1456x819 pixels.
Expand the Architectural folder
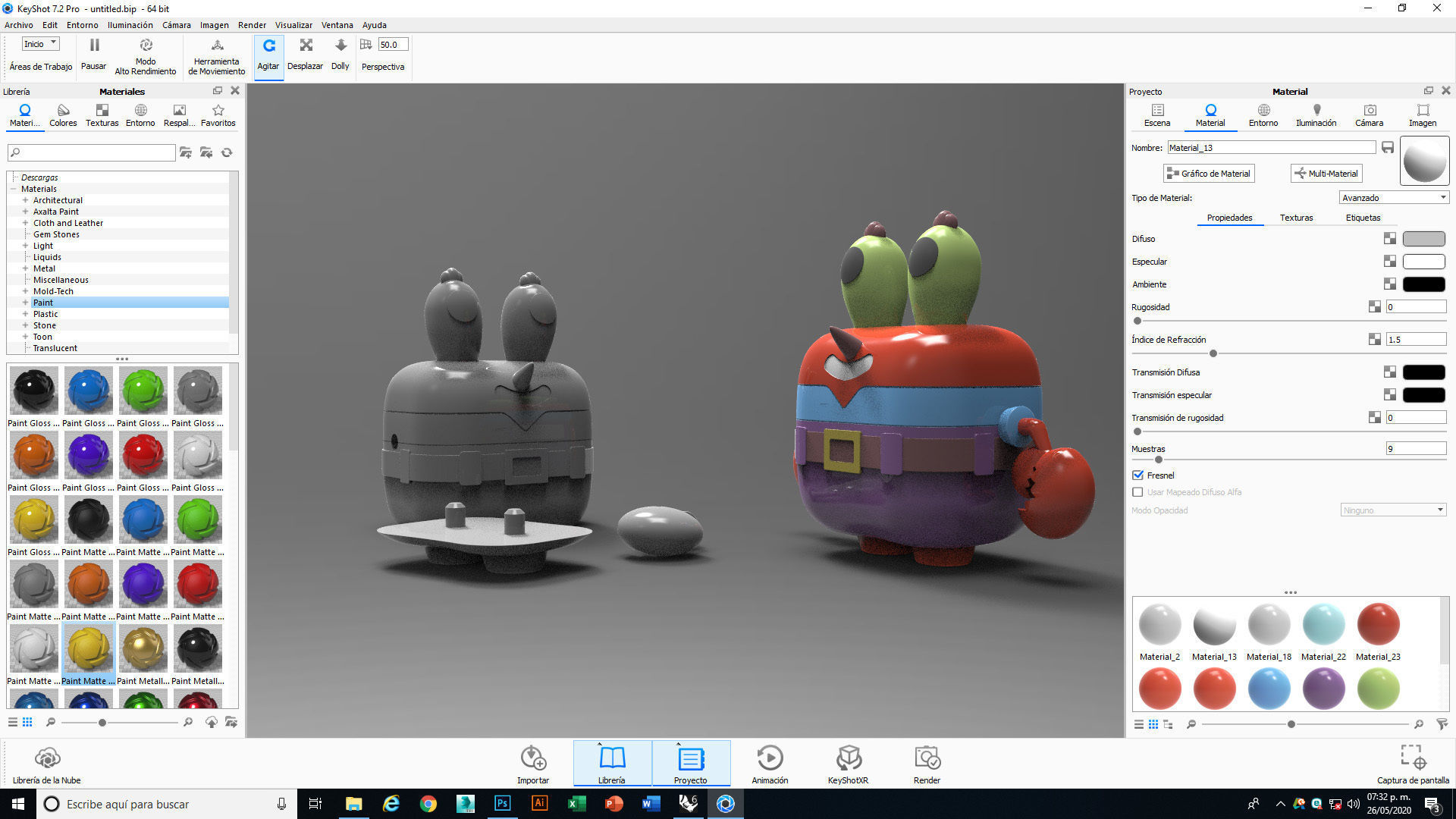(25, 200)
